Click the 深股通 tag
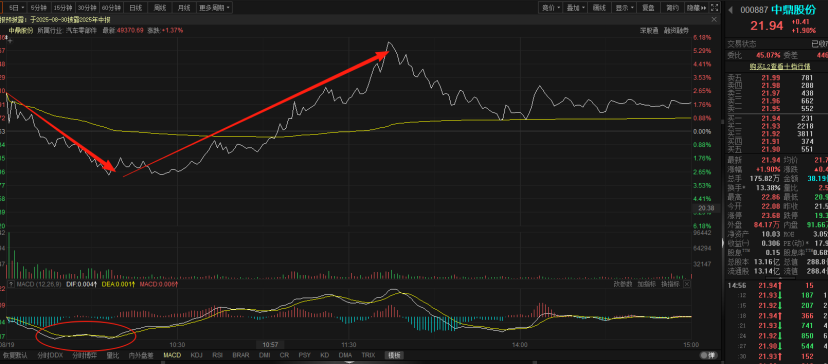The image size is (828, 364). coord(648,31)
